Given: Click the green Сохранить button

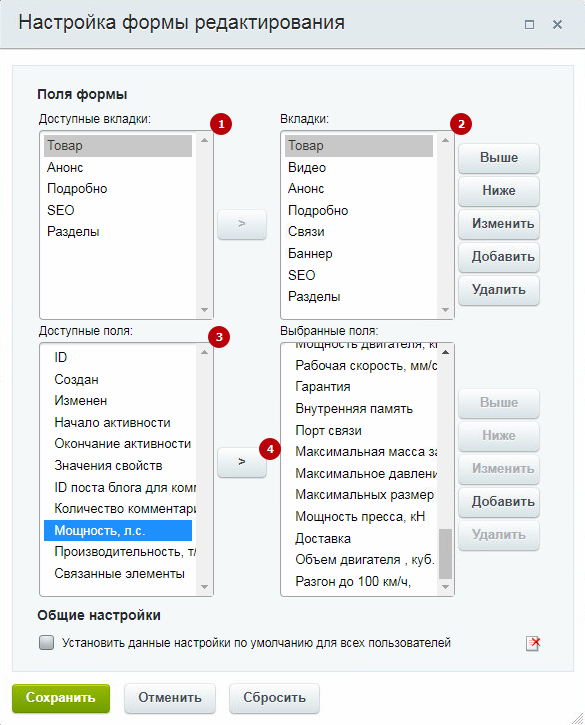Looking at the screenshot, I should click(x=61, y=698).
